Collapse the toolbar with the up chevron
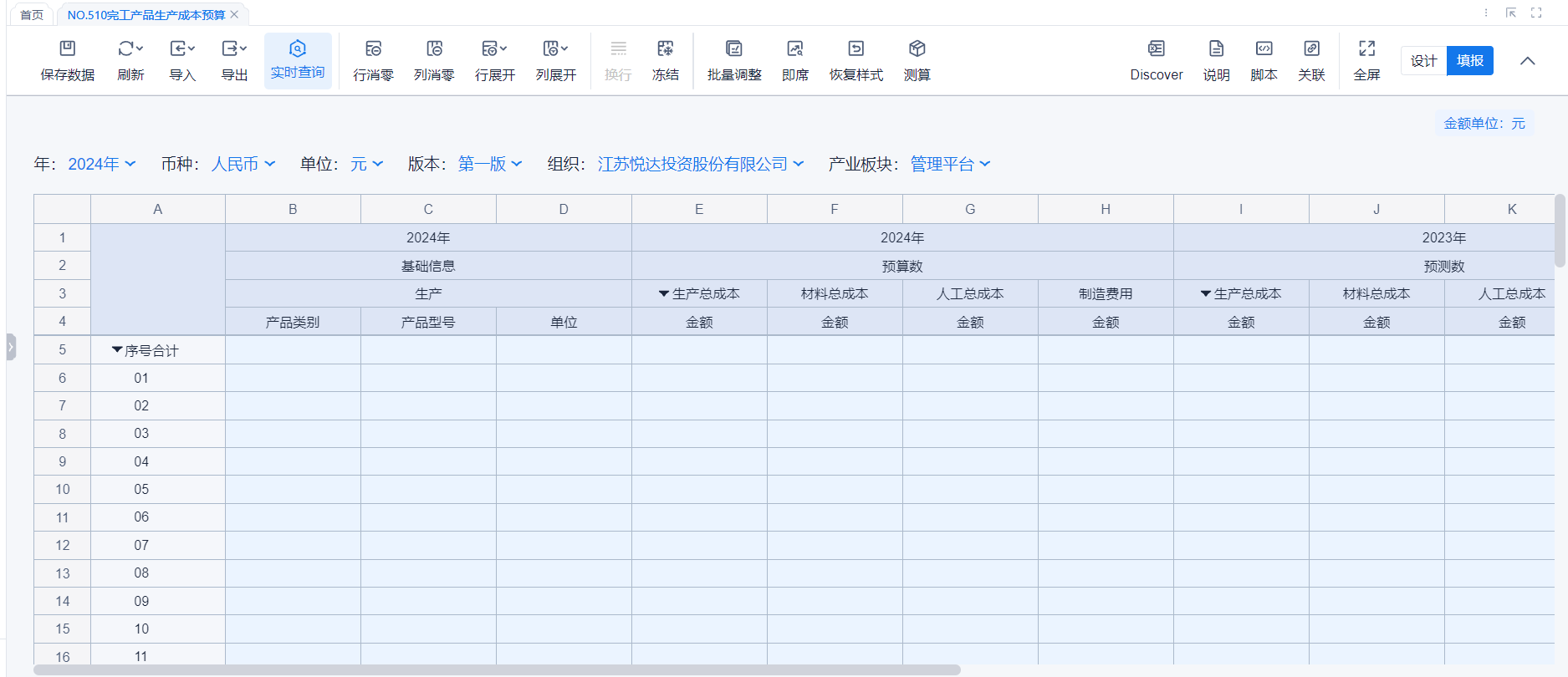Viewport: 1568px width, 677px height. click(1527, 61)
